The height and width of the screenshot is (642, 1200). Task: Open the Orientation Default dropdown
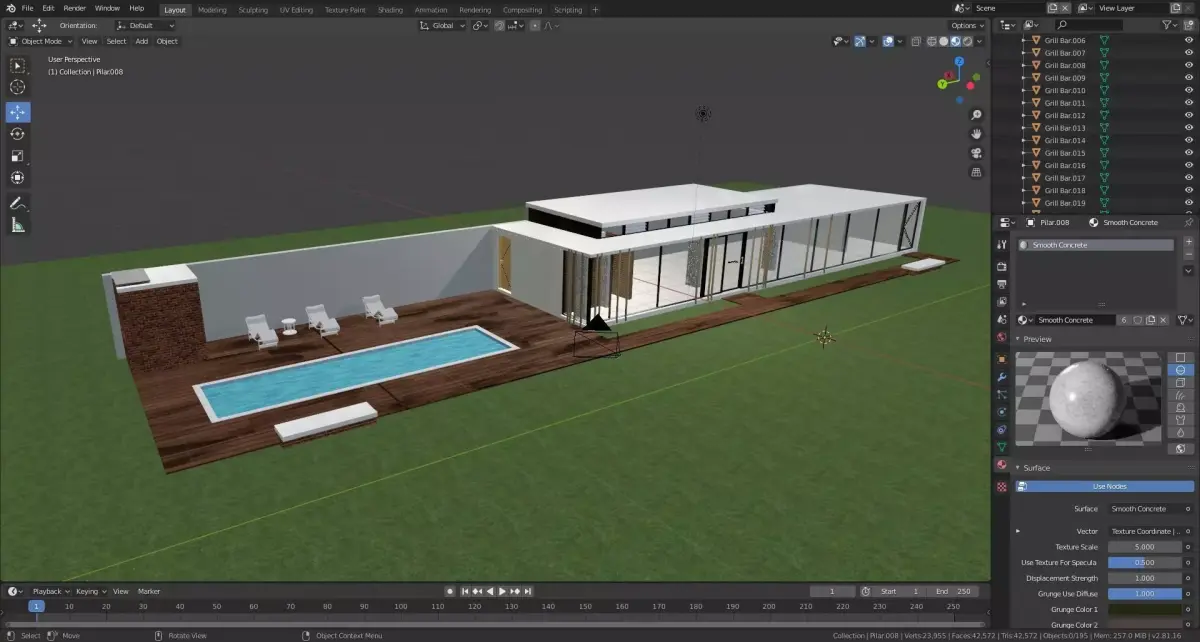(145, 25)
